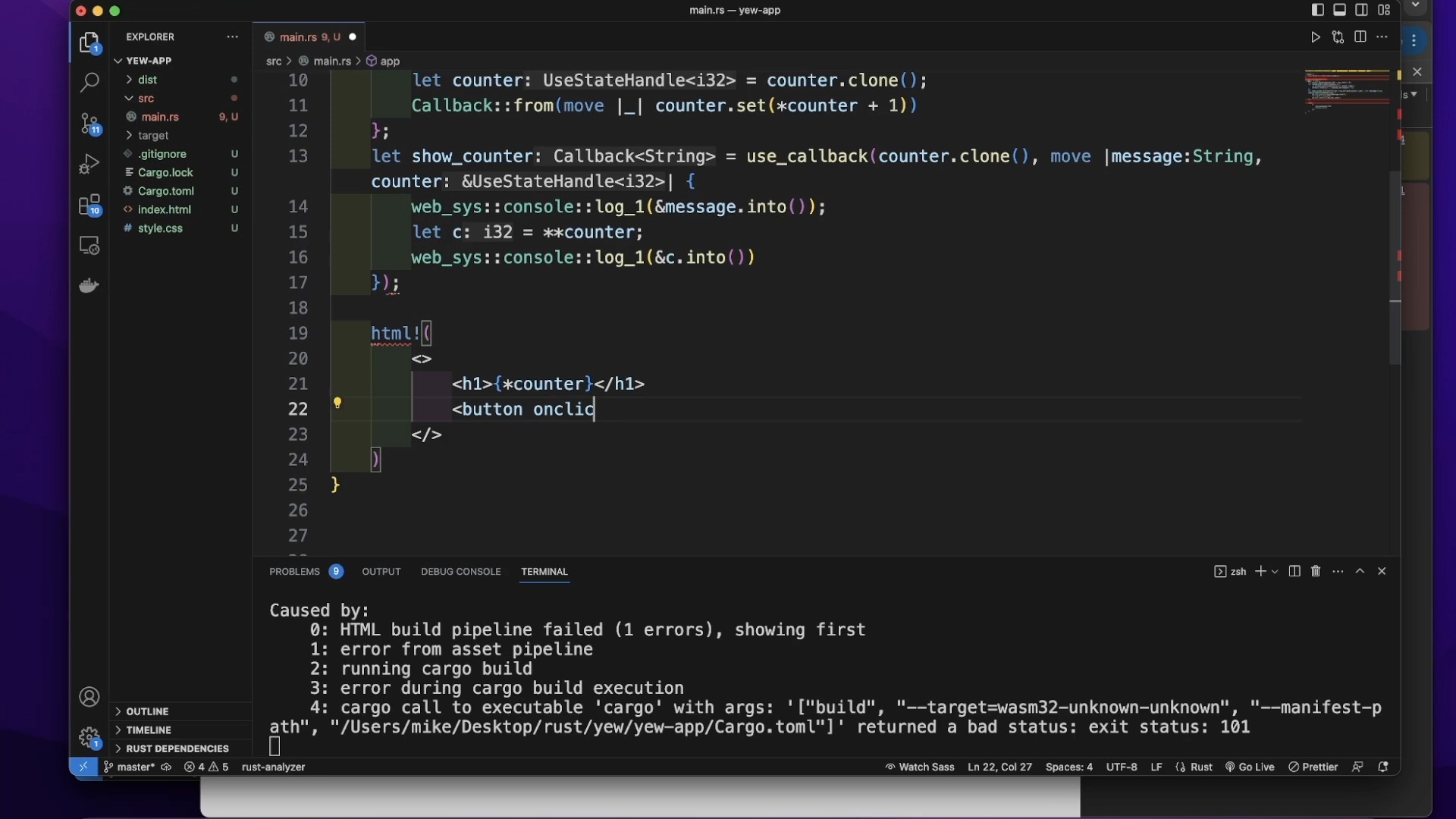Open the Search view in activity bar
The width and height of the screenshot is (1456, 819).
click(x=89, y=82)
